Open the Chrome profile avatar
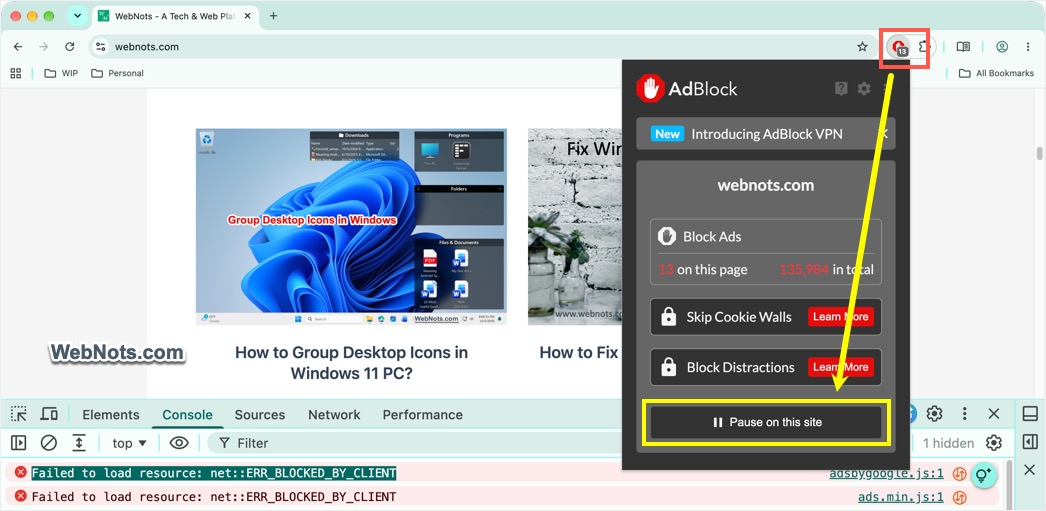Screen dimensions: 1046x511 [x=1002, y=47]
